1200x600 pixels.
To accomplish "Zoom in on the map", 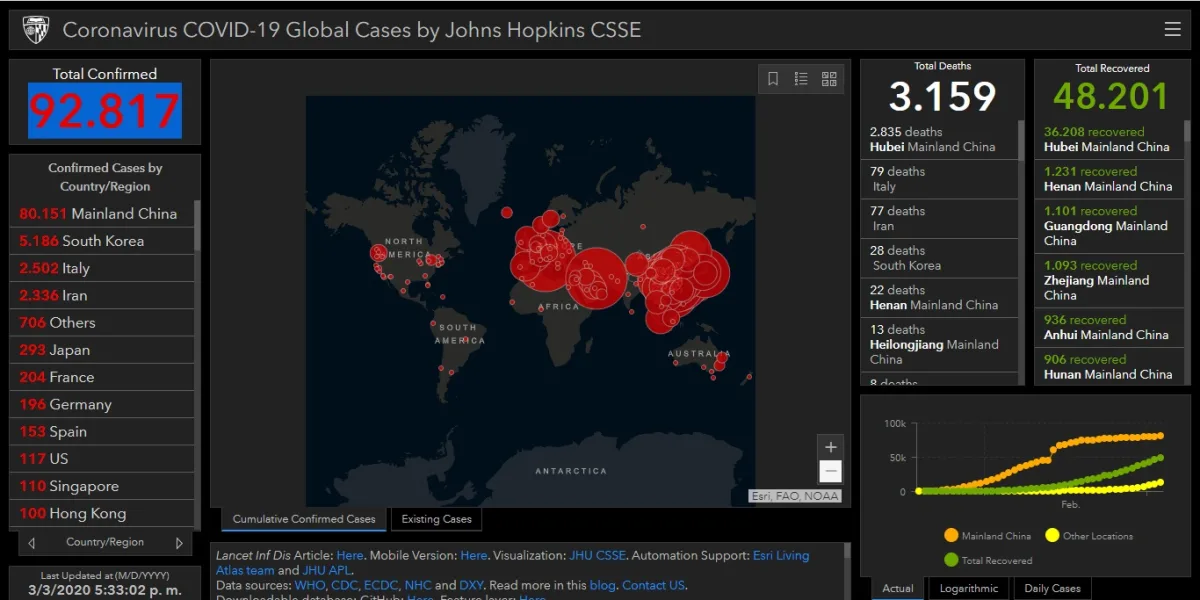I will [830, 447].
